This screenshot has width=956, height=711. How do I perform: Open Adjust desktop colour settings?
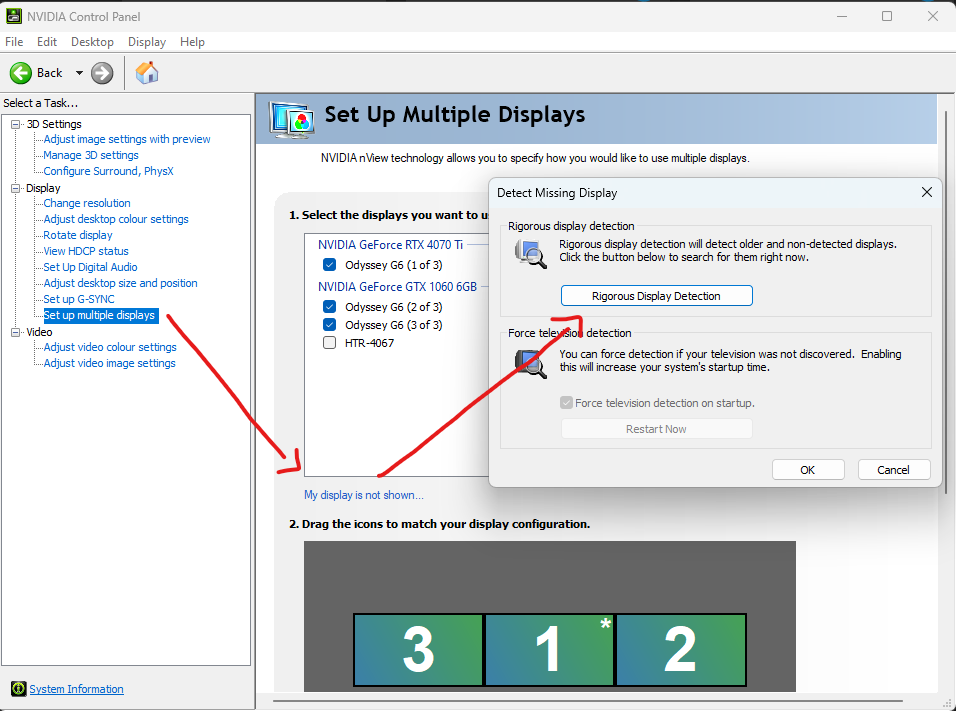point(116,219)
